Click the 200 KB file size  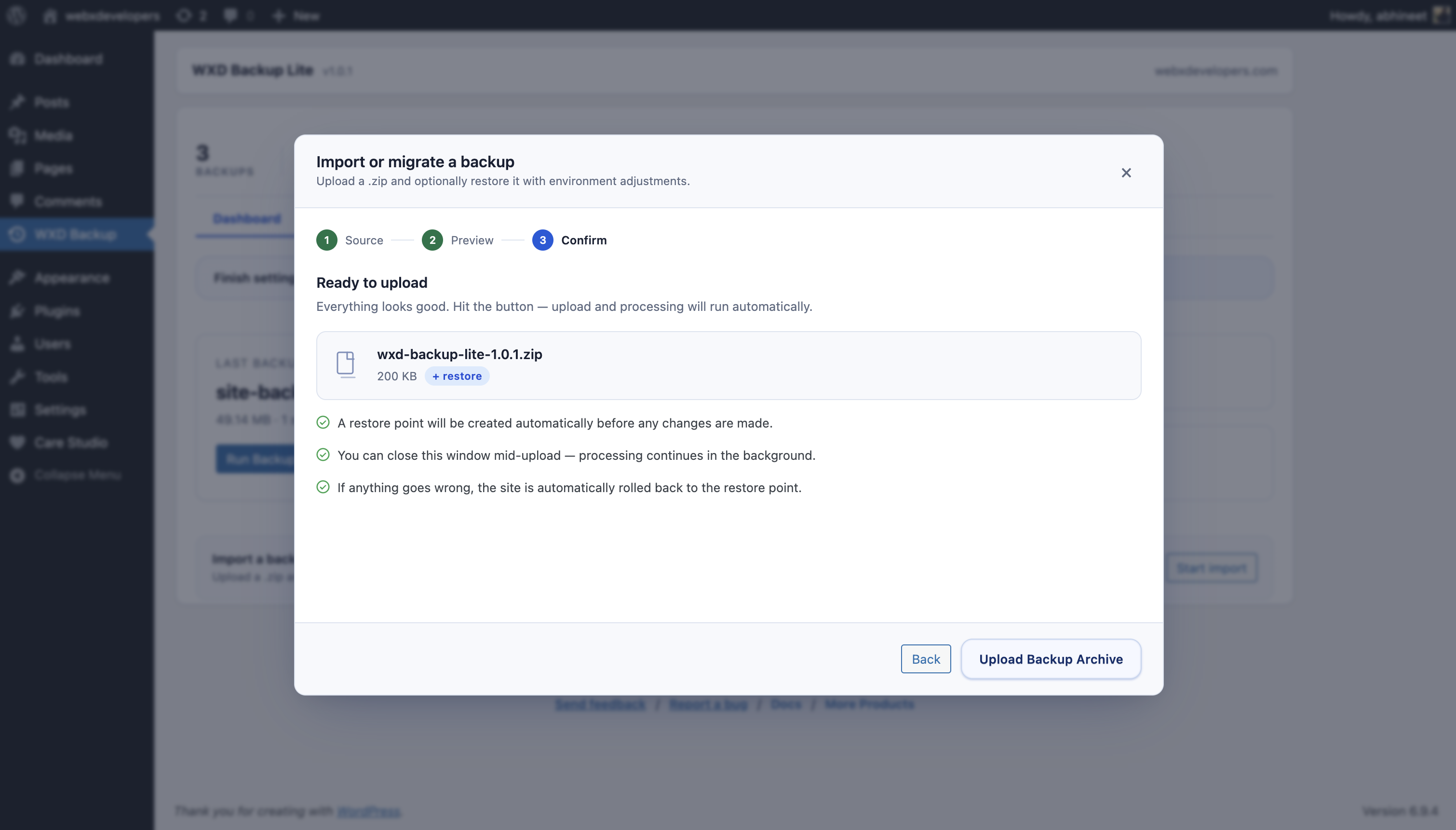(397, 376)
